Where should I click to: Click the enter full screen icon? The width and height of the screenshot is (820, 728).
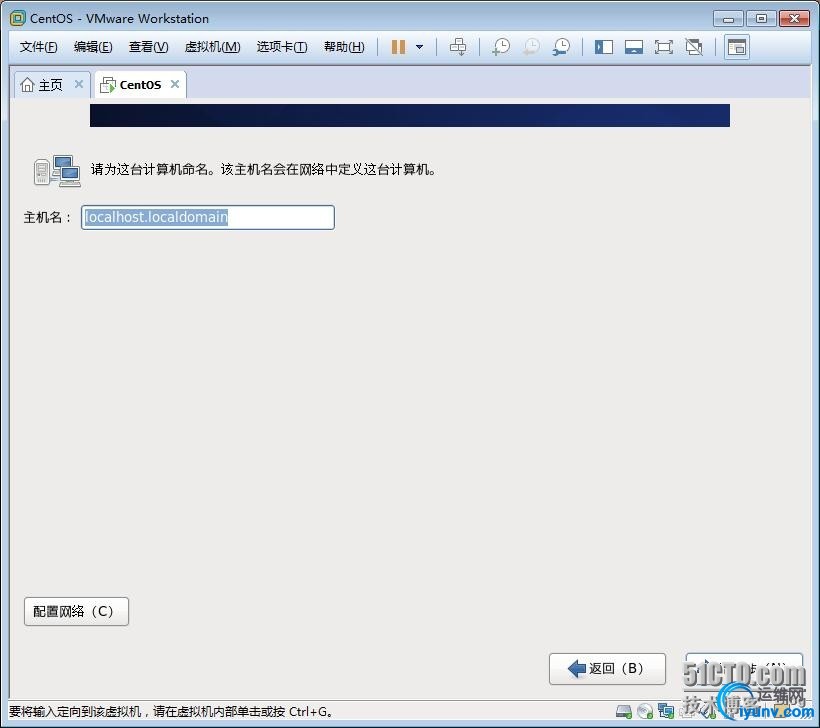point(664,47)
